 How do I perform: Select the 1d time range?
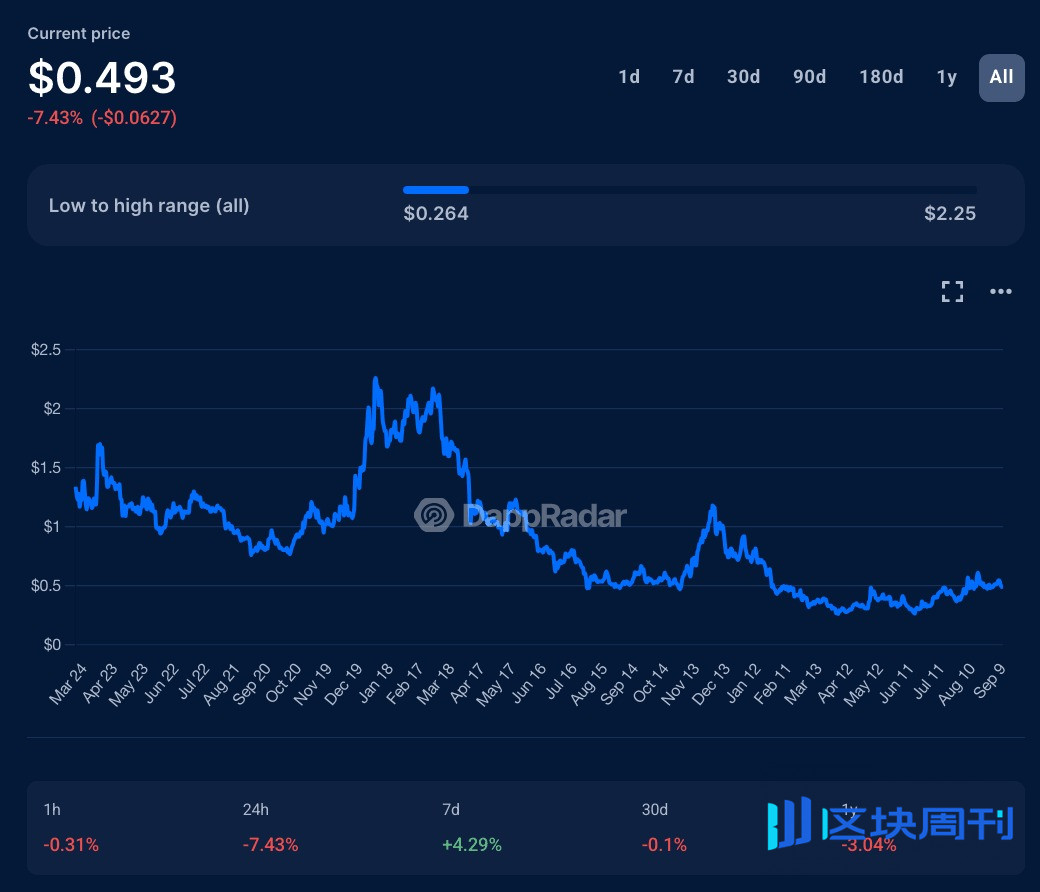click(629, 77)
